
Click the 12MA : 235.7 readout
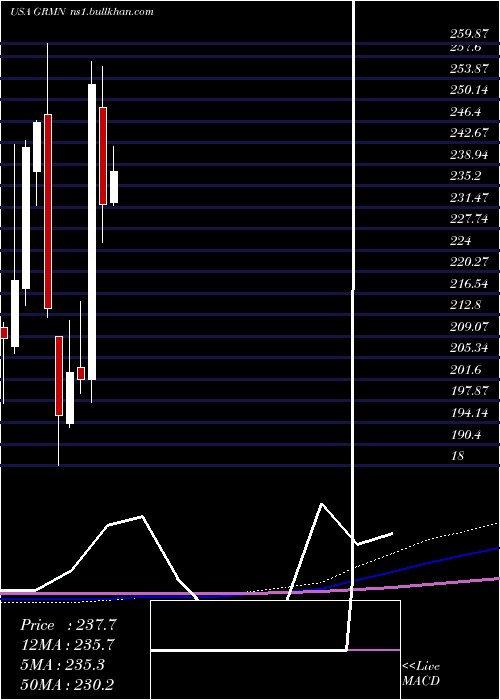coord(67,645)
